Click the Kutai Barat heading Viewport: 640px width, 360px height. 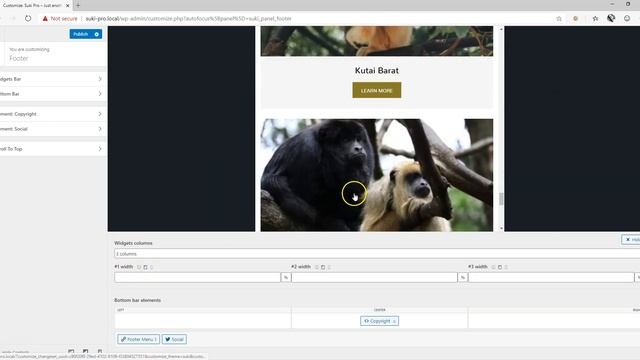pyautogui.click(x=377, y=71)
